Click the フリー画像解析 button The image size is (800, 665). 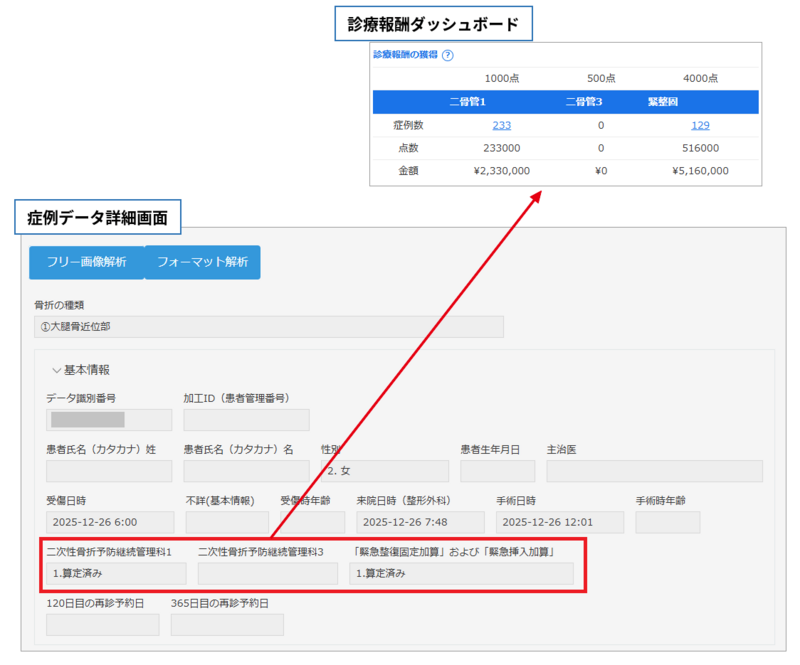pyautogui.click(x=87, y=262)
